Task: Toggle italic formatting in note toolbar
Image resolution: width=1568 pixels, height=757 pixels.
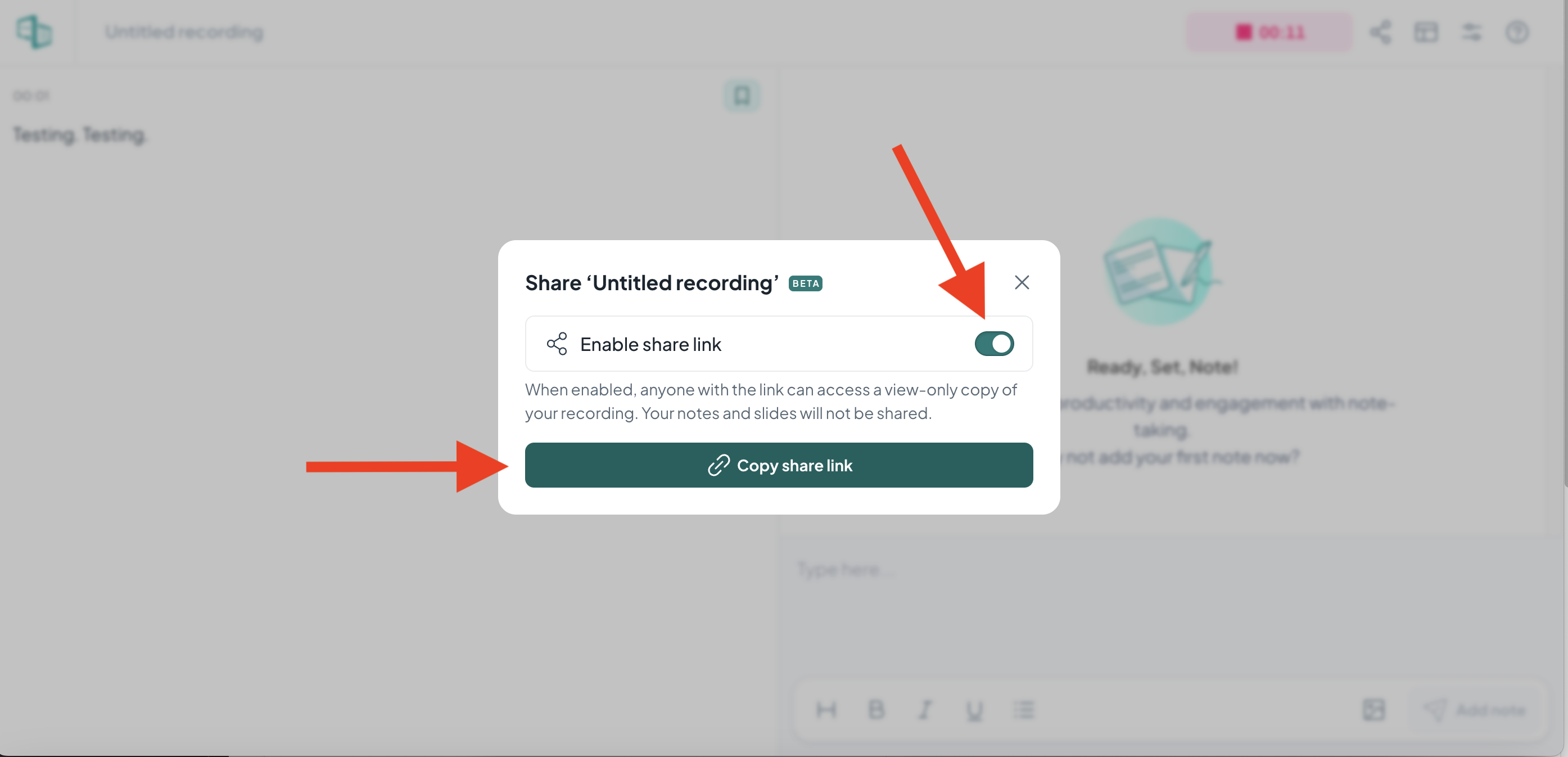Action: click(925, 710)
